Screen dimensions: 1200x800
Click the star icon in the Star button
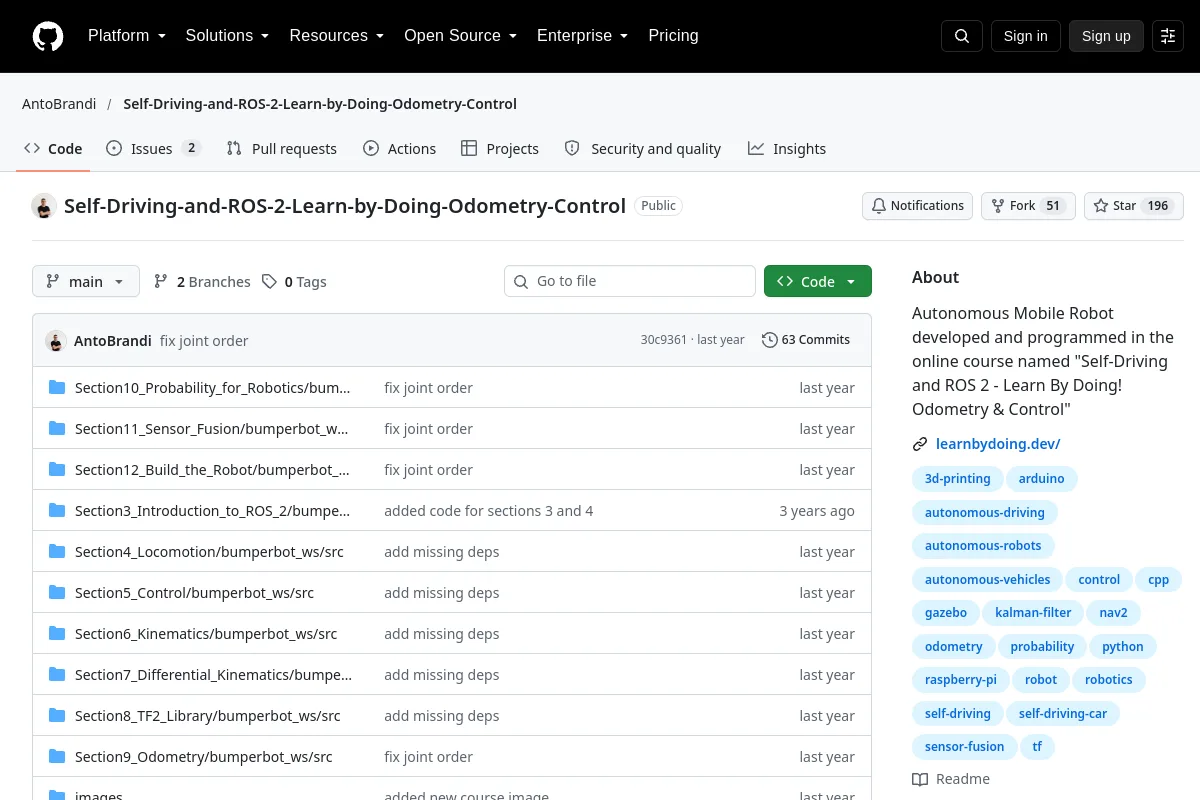[x=1101, y=206]
